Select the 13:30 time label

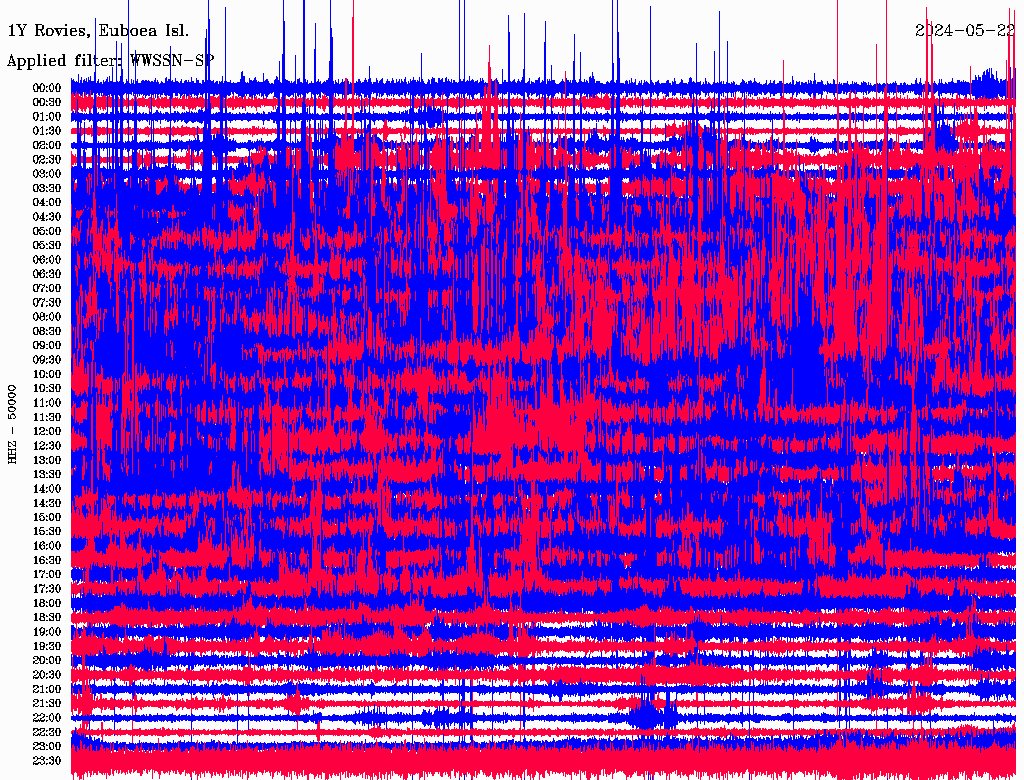(47, 475)
